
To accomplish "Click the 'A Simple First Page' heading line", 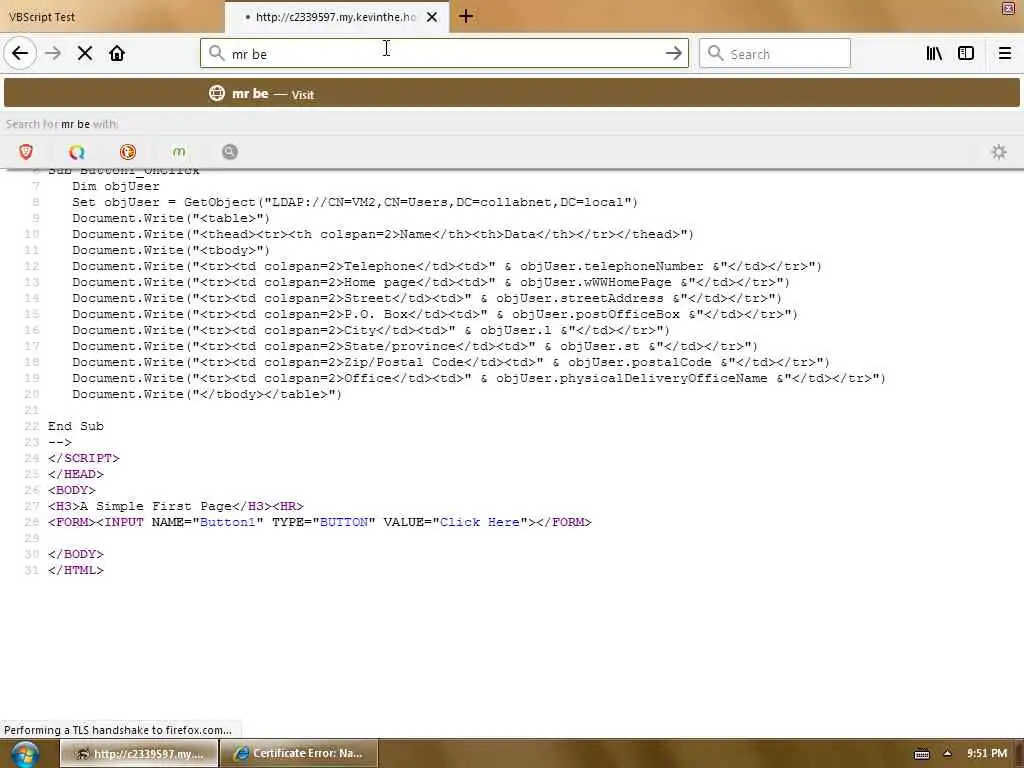I will [x=176, y=506].
